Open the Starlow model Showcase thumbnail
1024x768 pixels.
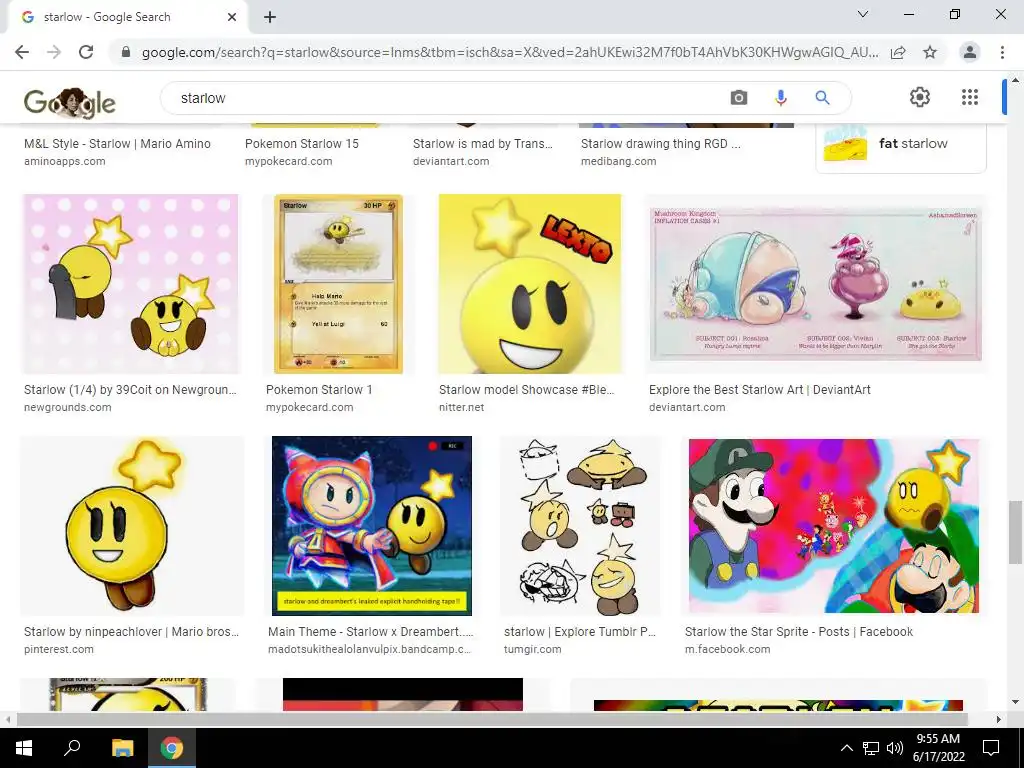pos(530,284)
